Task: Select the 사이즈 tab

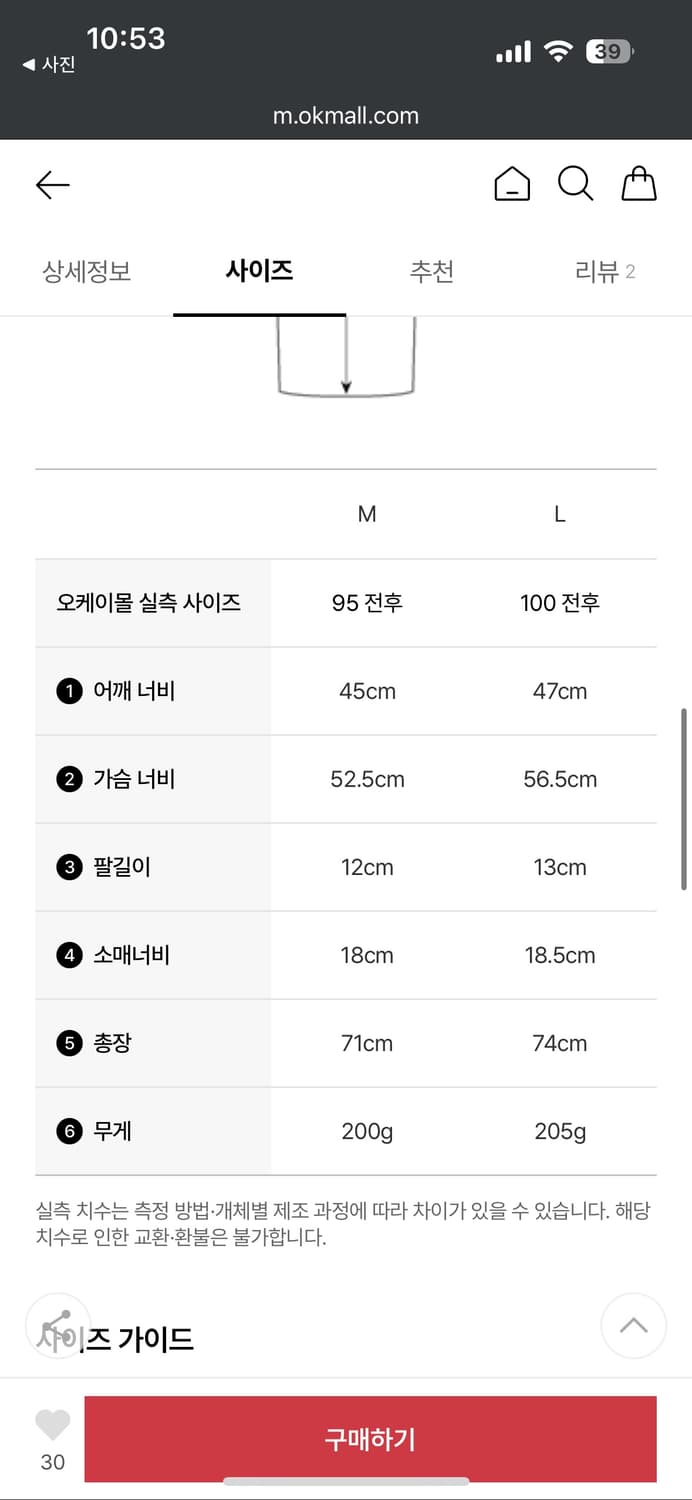Action: (259, 271)
